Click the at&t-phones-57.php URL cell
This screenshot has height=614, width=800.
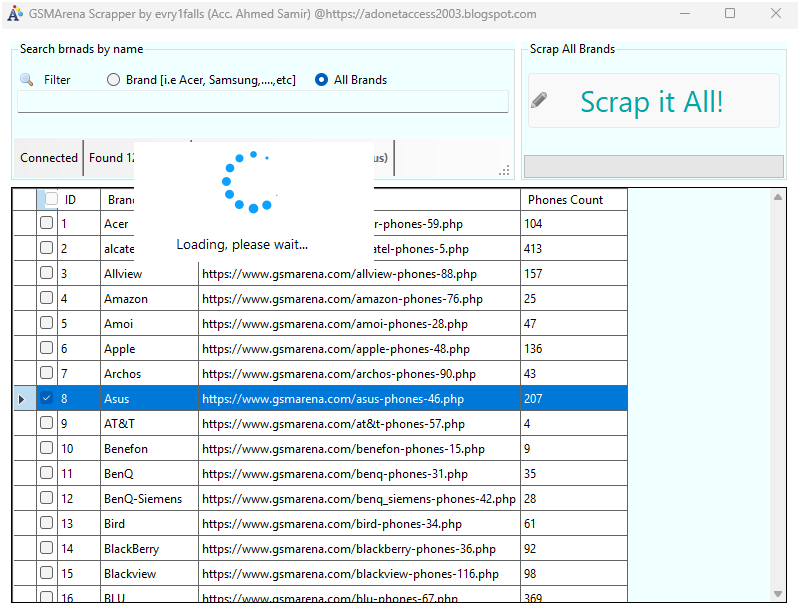tap(359, 424)
